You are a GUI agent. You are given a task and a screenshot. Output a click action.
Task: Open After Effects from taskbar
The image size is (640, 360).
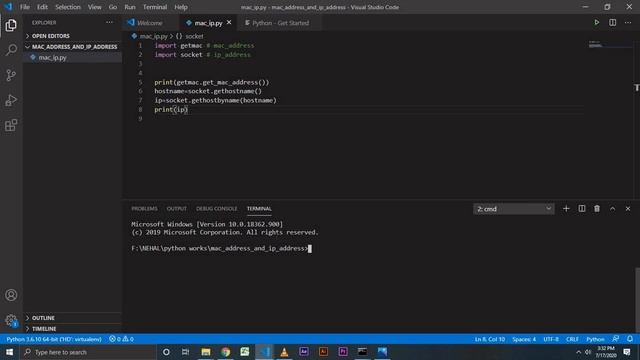304,352
